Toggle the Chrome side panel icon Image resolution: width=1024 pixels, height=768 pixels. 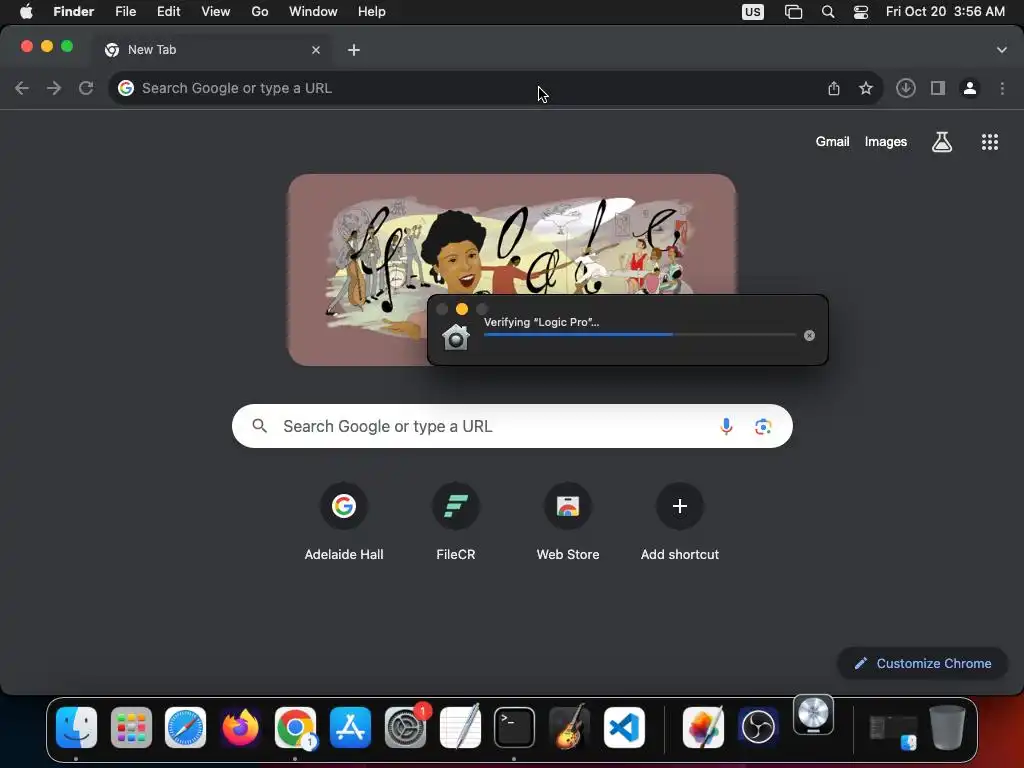[938, 88]
